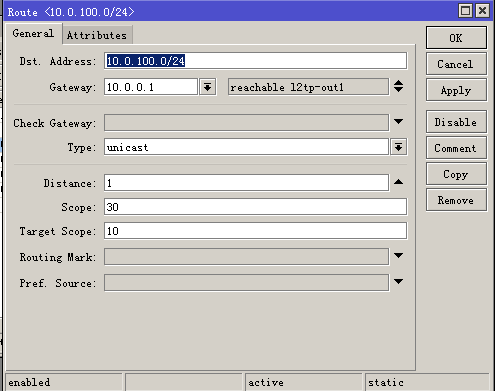Click the Target Scope field
The height and width of the screenshot is (391, 495).
[x=255, y=231]
